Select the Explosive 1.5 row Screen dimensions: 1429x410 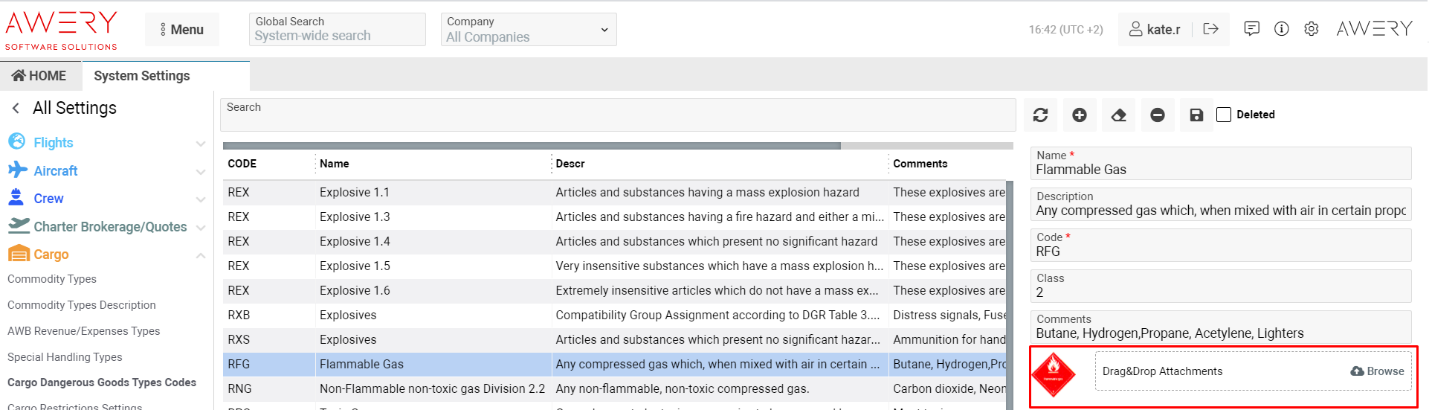pyautogui.click(x=614, y=266)
